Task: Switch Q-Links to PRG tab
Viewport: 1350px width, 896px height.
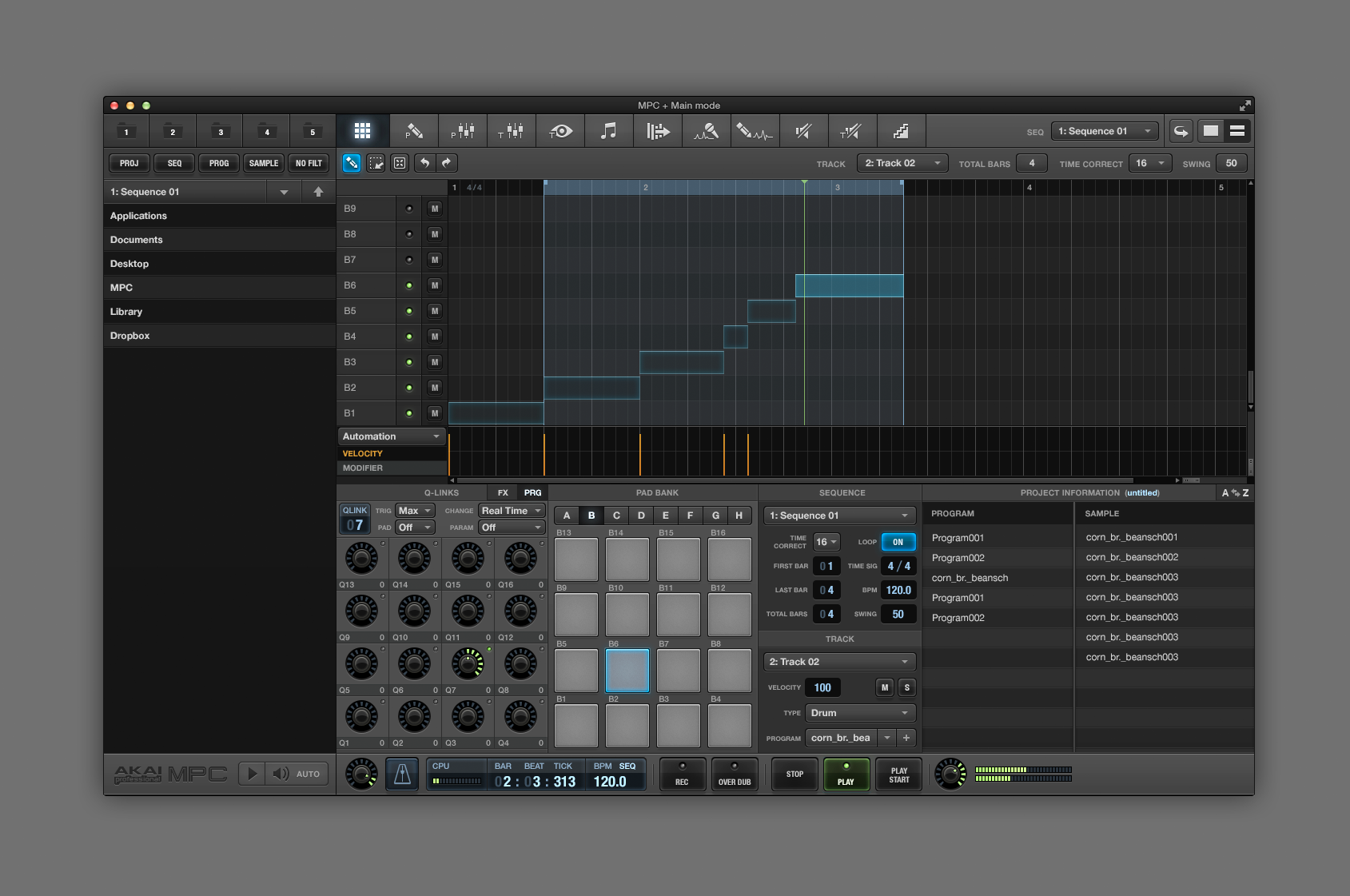Action: [x=532, y=493]
